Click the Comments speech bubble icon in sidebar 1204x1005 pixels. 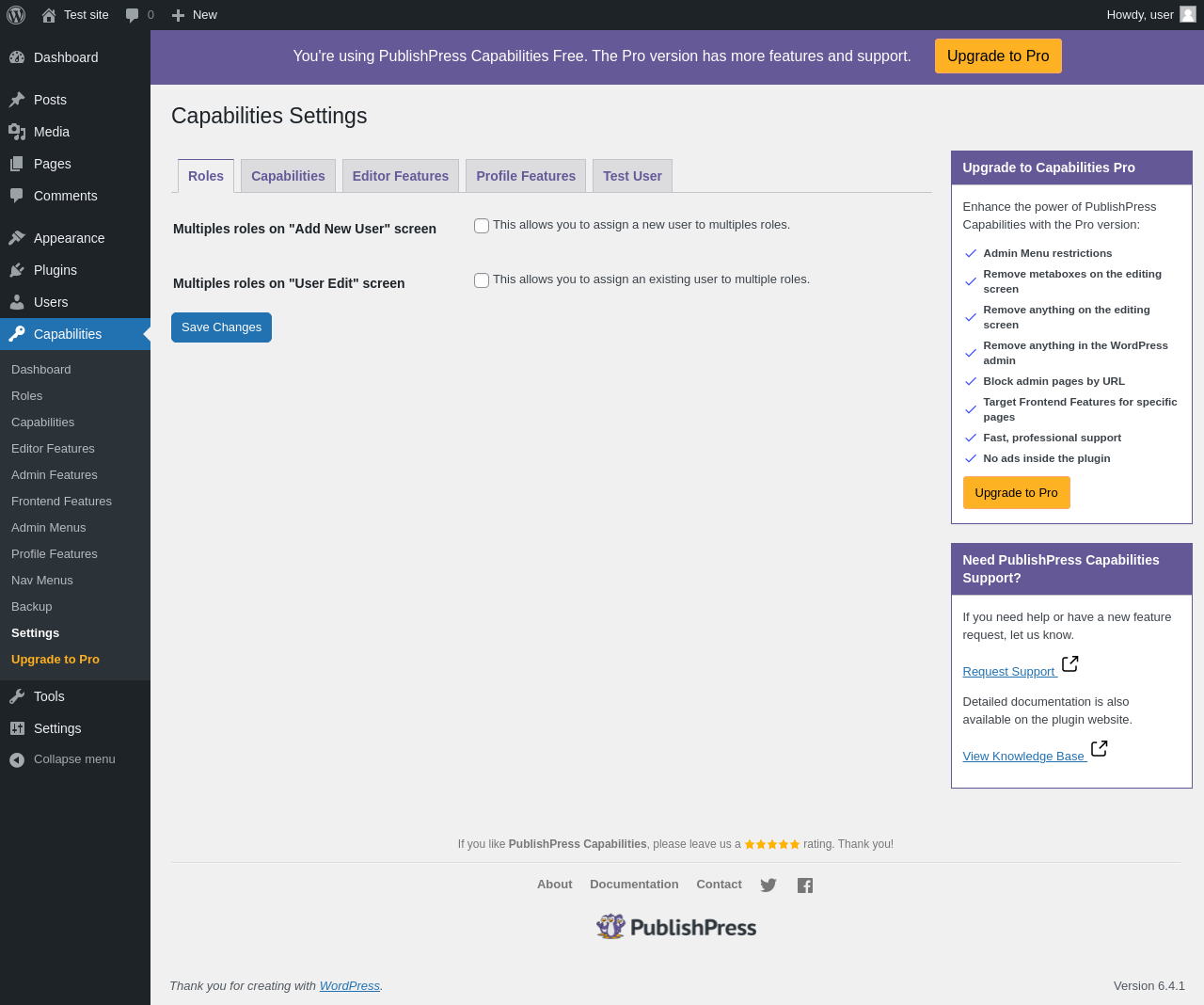pyautogui.click(x=17, y=196)
